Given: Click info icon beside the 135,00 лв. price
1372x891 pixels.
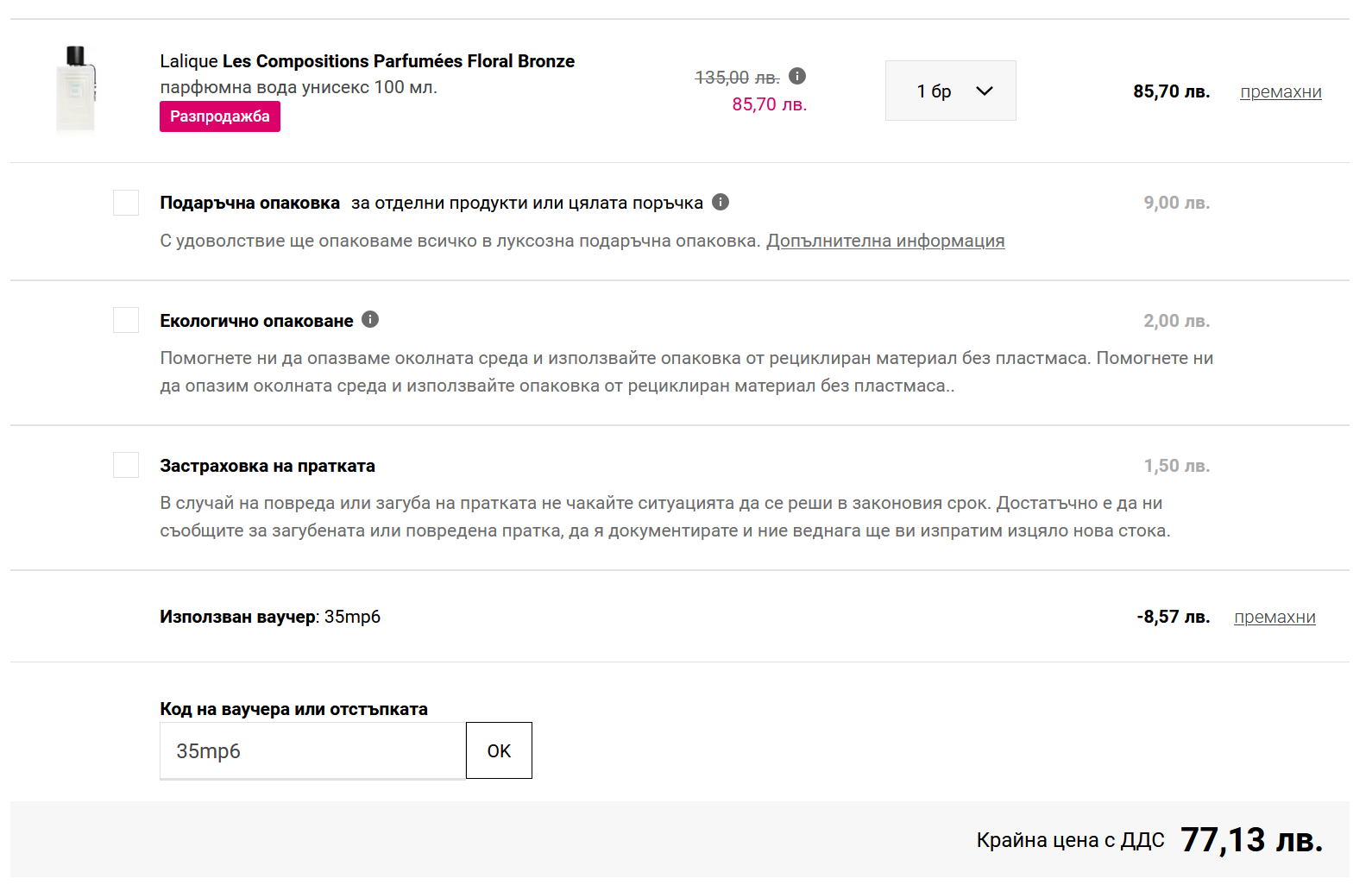Looking at the screenshot, I should coord(797,77).
